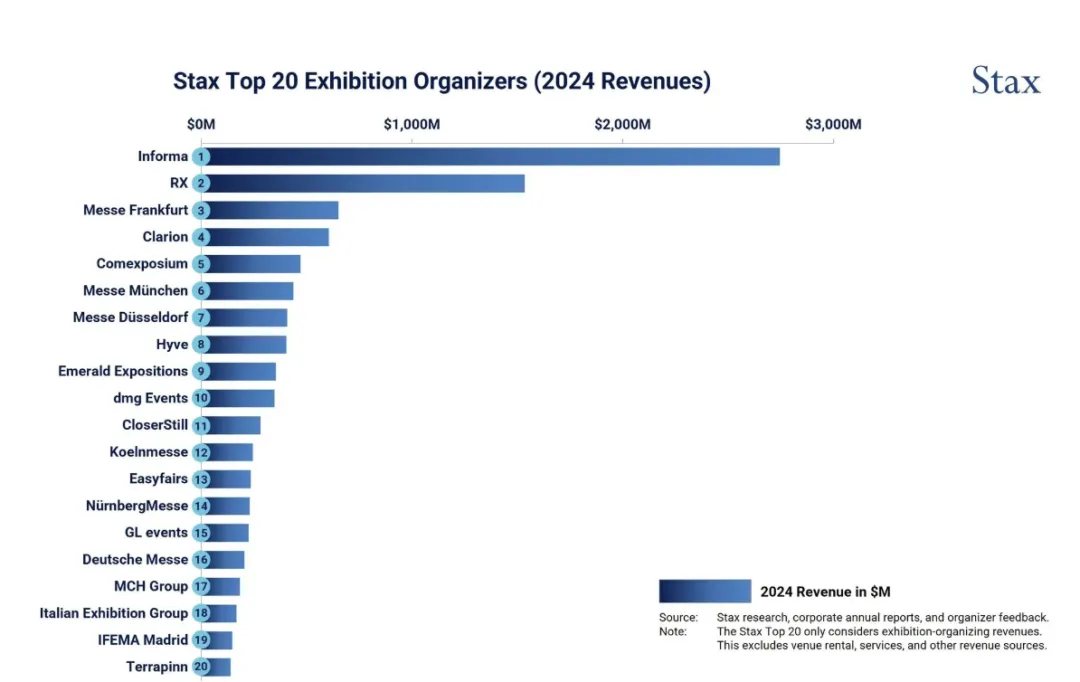Click the note line 'This excludes venue rental'
This screenshot has width=1080, height=682.
(x=882, y=645)
